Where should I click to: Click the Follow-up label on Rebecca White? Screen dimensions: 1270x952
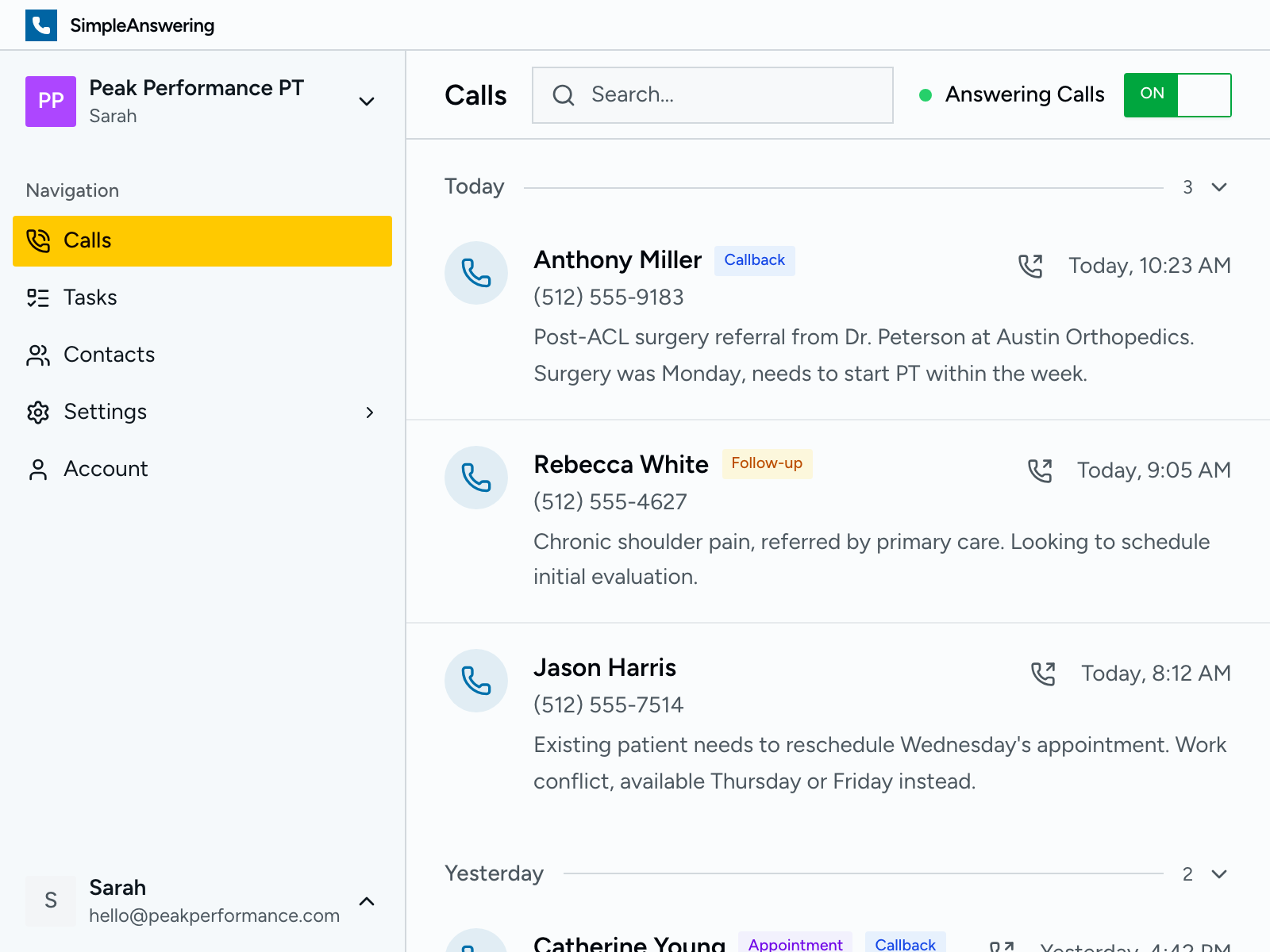767,463
